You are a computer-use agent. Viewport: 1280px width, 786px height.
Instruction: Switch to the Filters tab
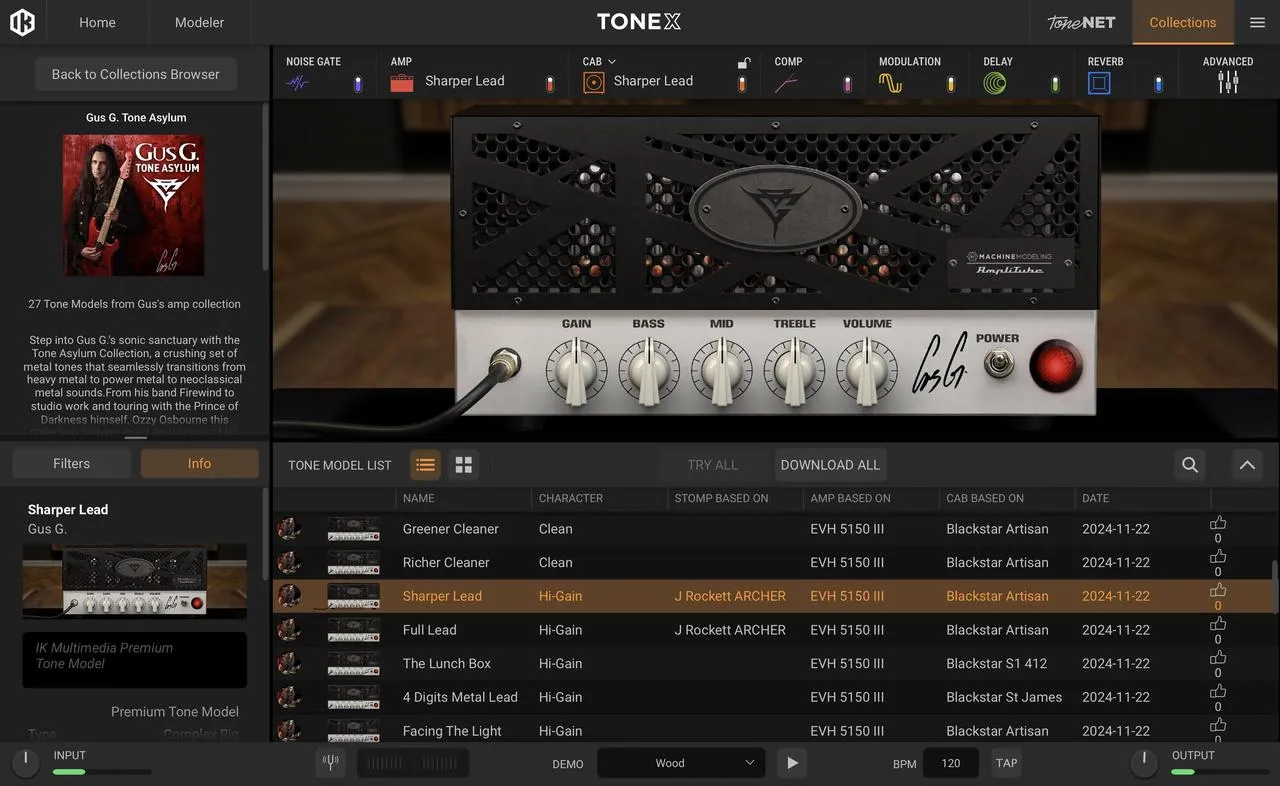pos(71,463)
